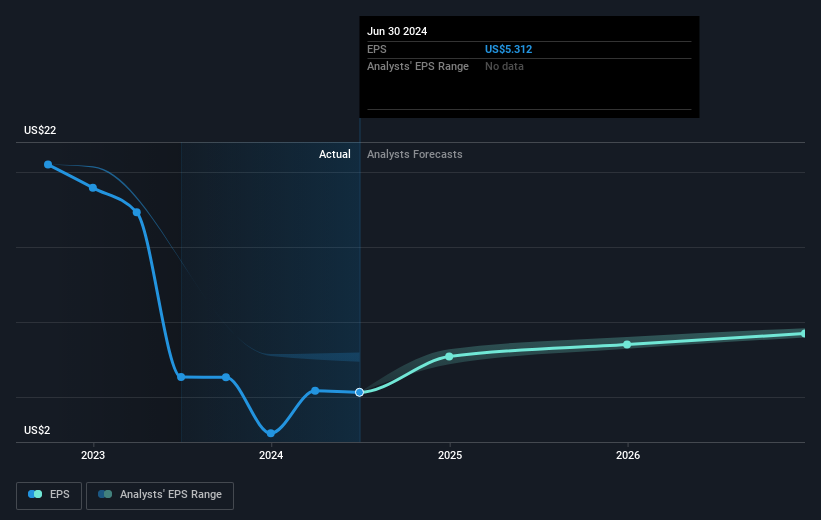Viewport: 821px width, 520px height.
Task: Click the EPS point just before the early-2024 dip
Action: (226, 377)
